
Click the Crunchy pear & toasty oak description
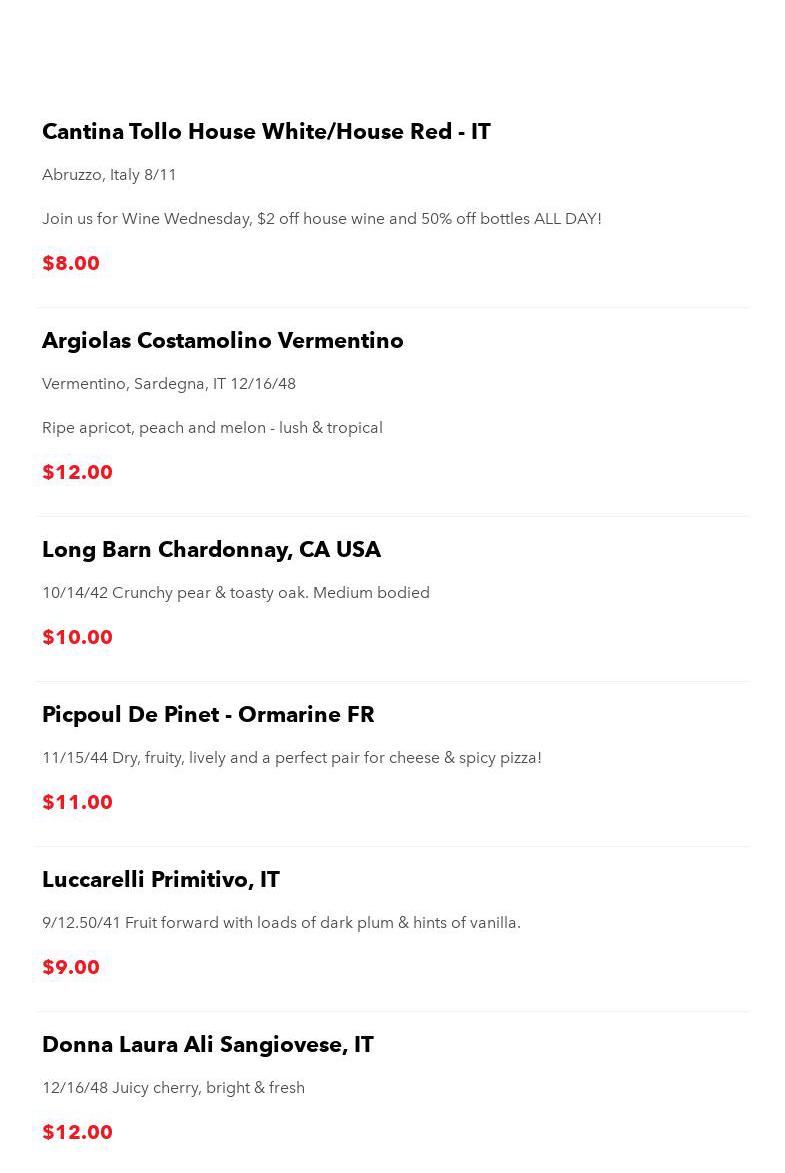click(236, 592)
